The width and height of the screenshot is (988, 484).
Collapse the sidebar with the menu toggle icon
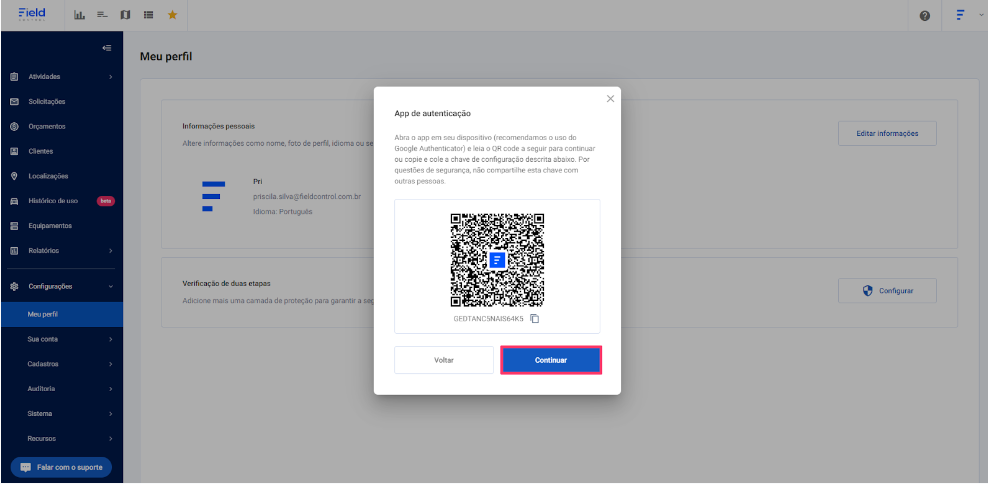coord(107,48)
